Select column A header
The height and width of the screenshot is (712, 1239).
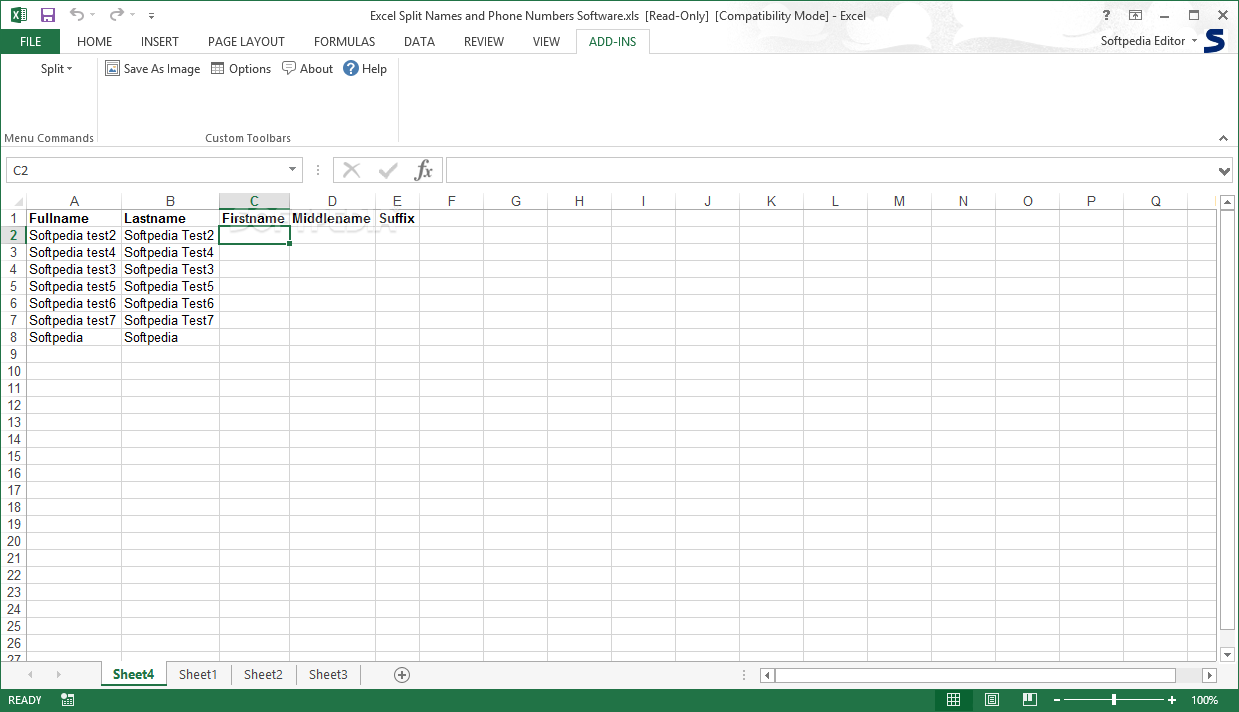[74, 201]
